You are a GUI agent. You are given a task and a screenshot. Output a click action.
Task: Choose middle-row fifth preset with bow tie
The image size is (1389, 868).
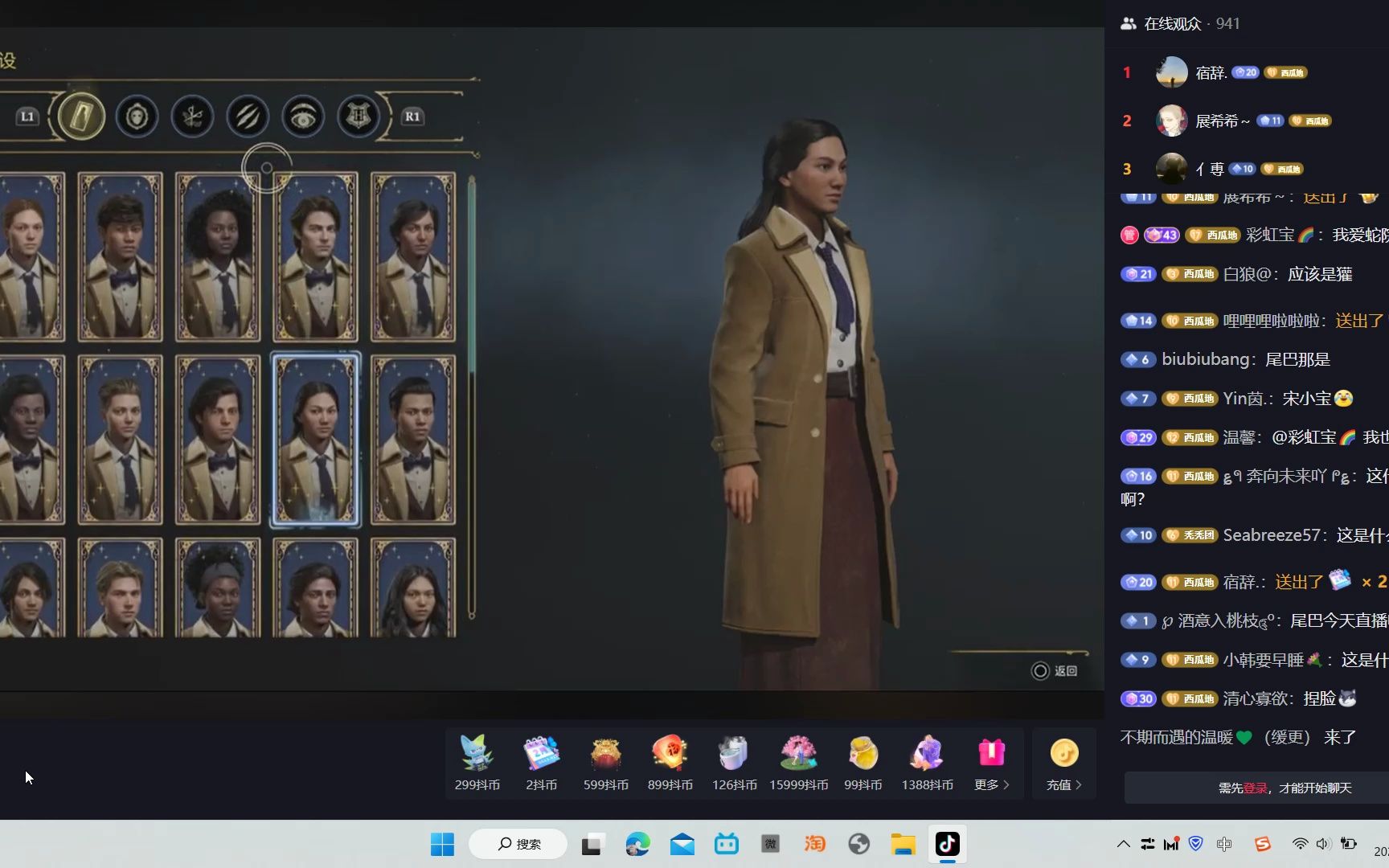[x=413, y=440]
